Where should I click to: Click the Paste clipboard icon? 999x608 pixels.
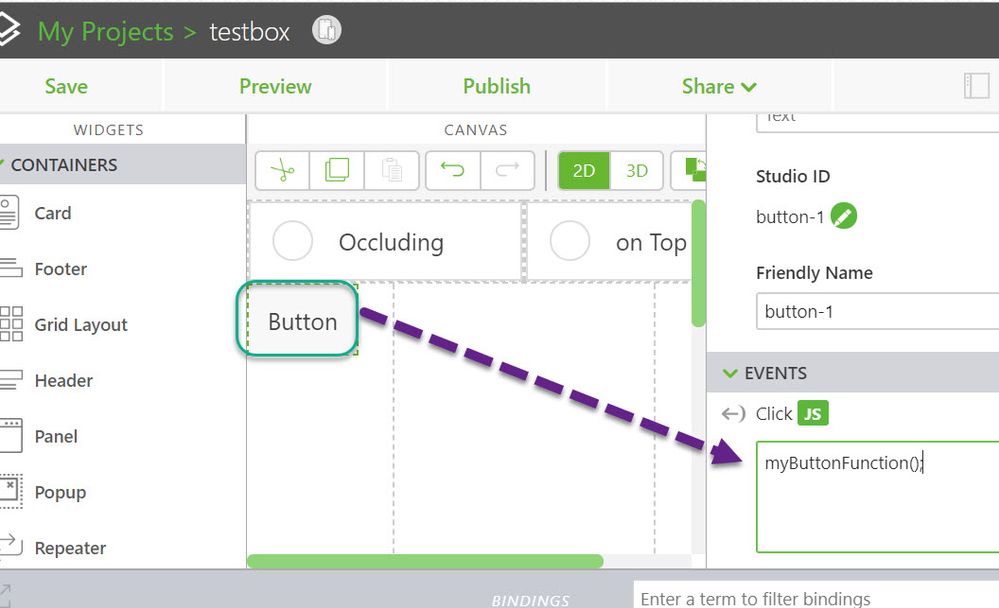(x=391, y=171)
